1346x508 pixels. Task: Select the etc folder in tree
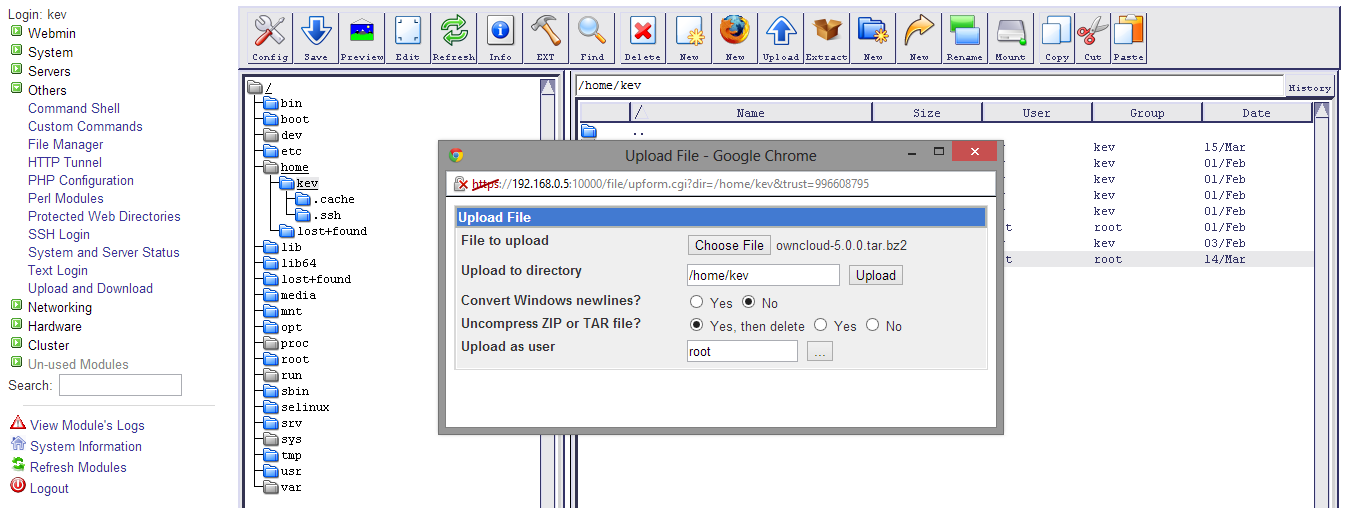coord(290,151)
